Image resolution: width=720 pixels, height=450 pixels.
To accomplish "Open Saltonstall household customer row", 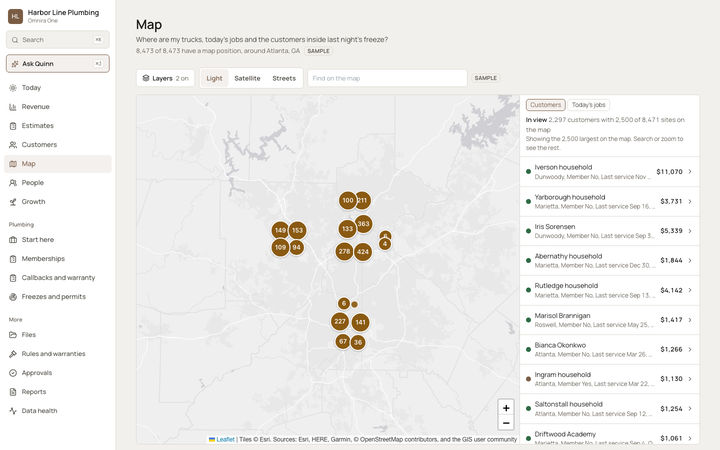I will coord(609,409).
